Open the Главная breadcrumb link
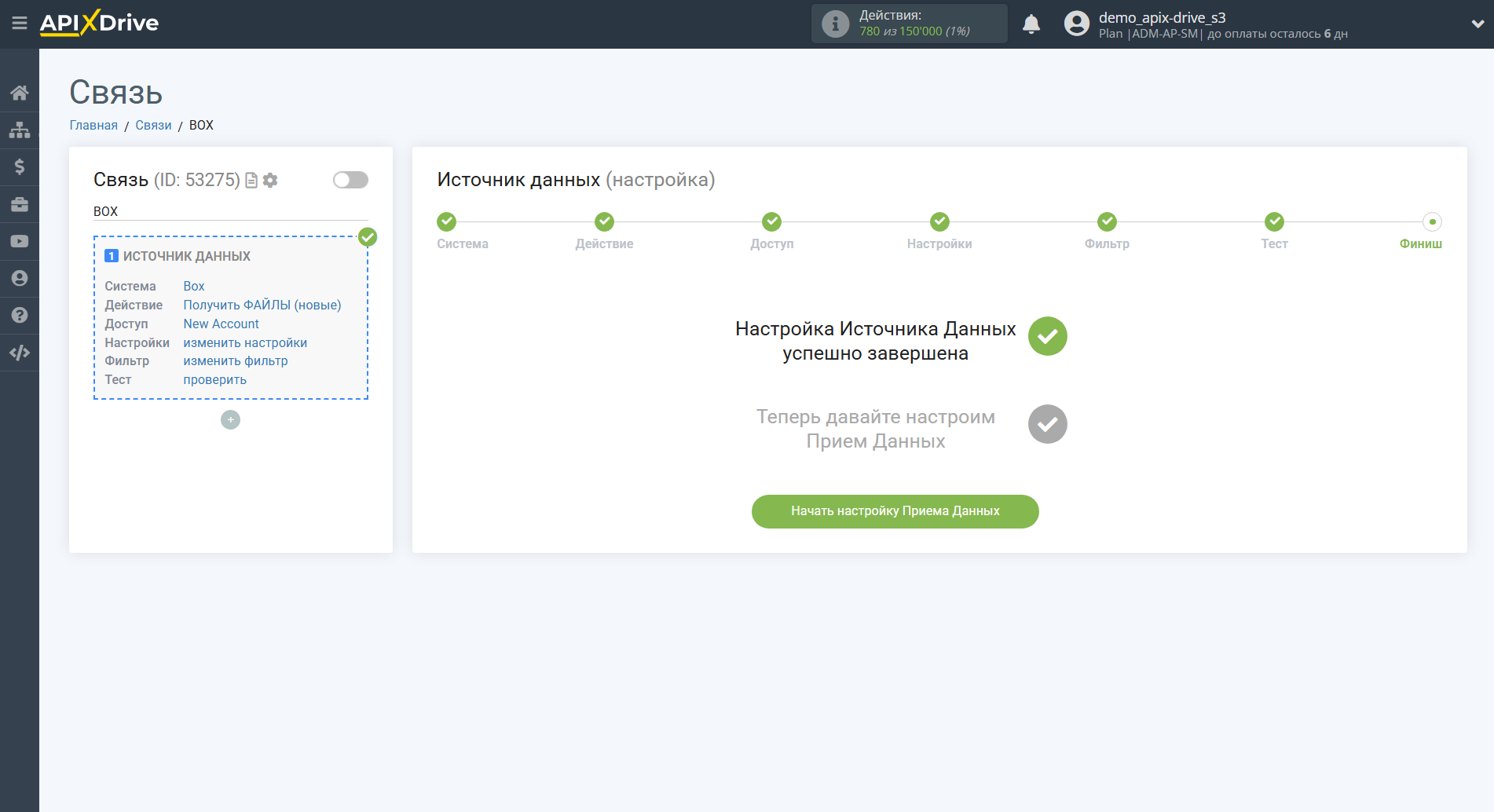This screenshot has width=1494, height=812. (93, 125)
